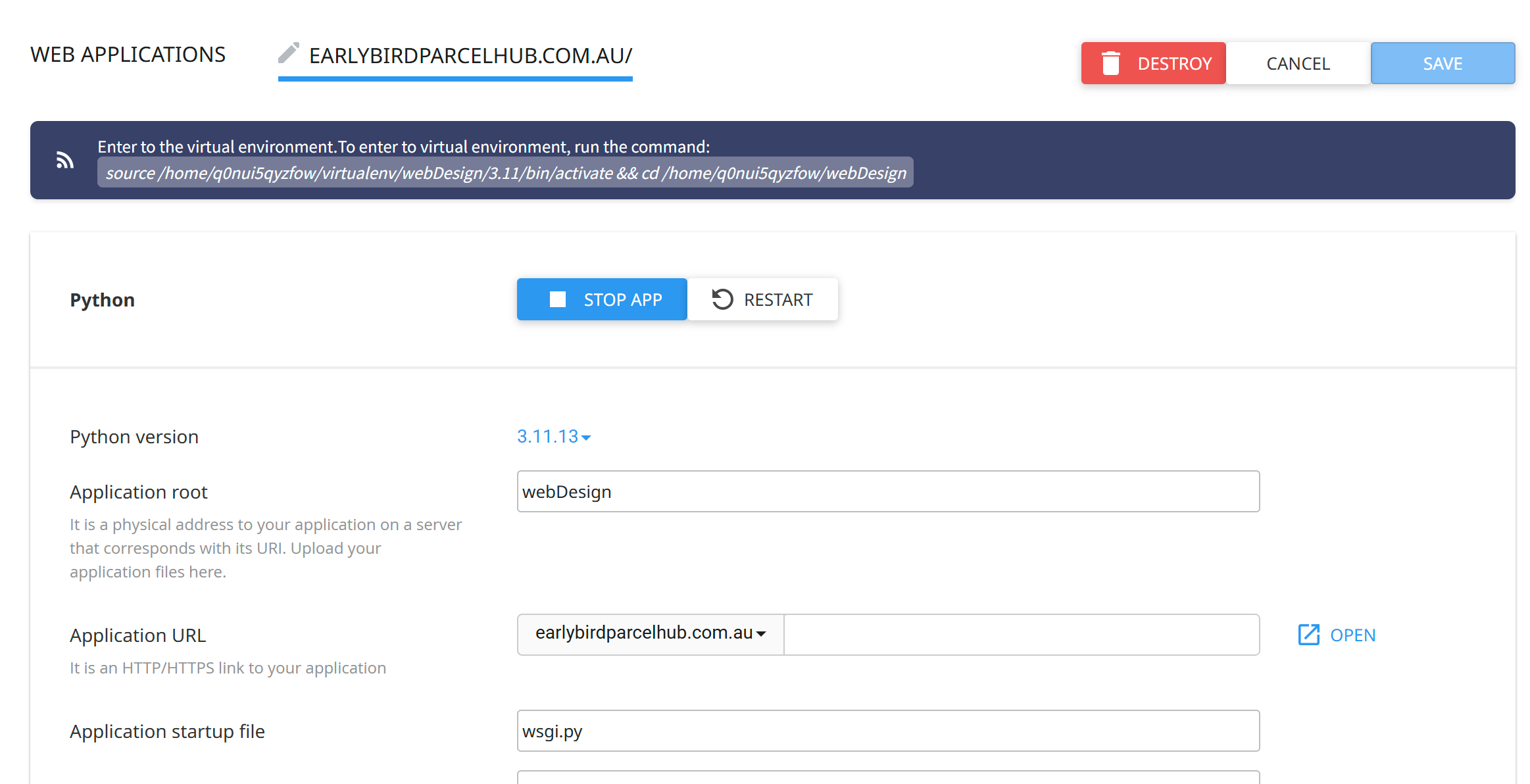The image size is (1530, 784).
Task: Click the 'It is a physical address' description
Action: 266,548
